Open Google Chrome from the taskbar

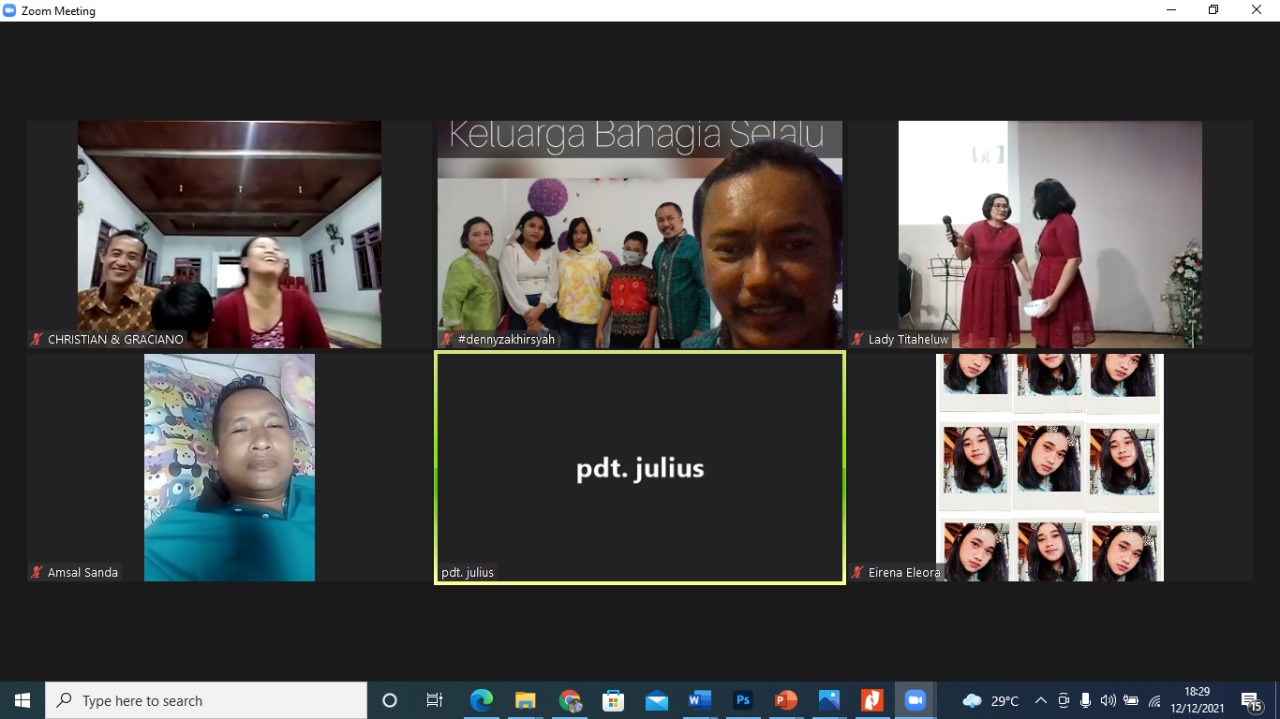click(x=569, y=701)
